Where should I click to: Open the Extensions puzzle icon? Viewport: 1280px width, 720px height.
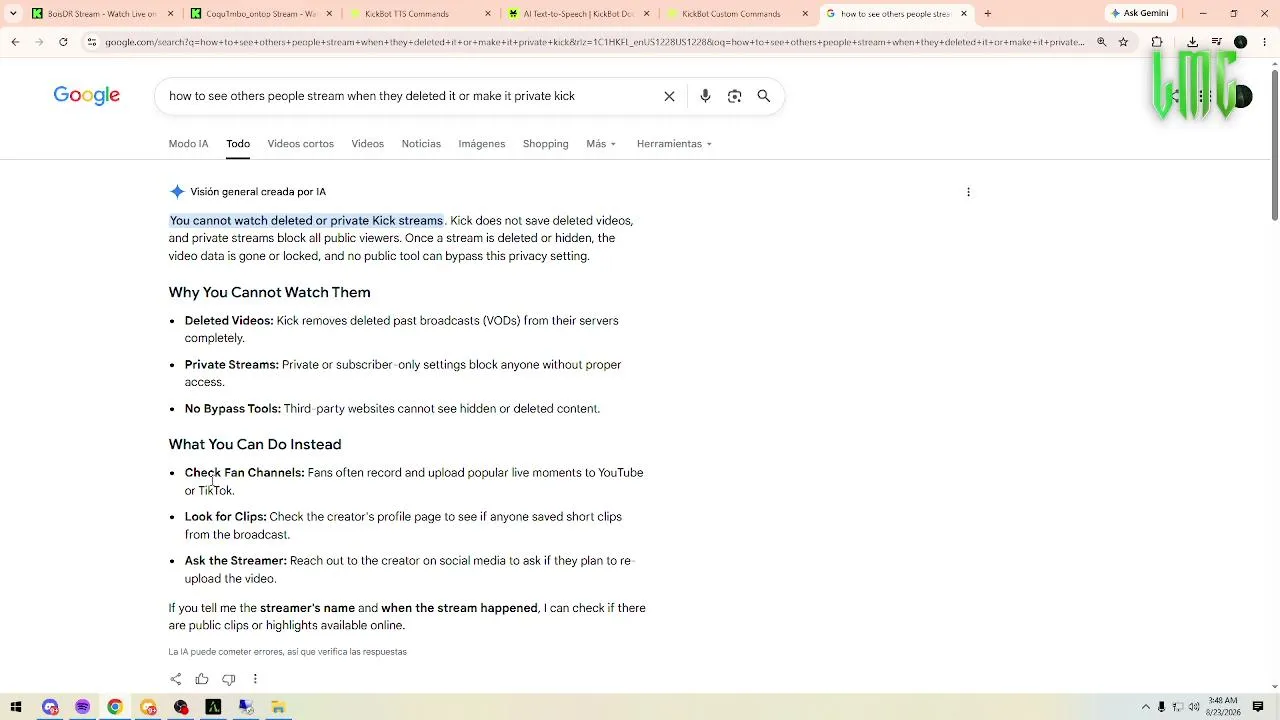pos(1157,42)
